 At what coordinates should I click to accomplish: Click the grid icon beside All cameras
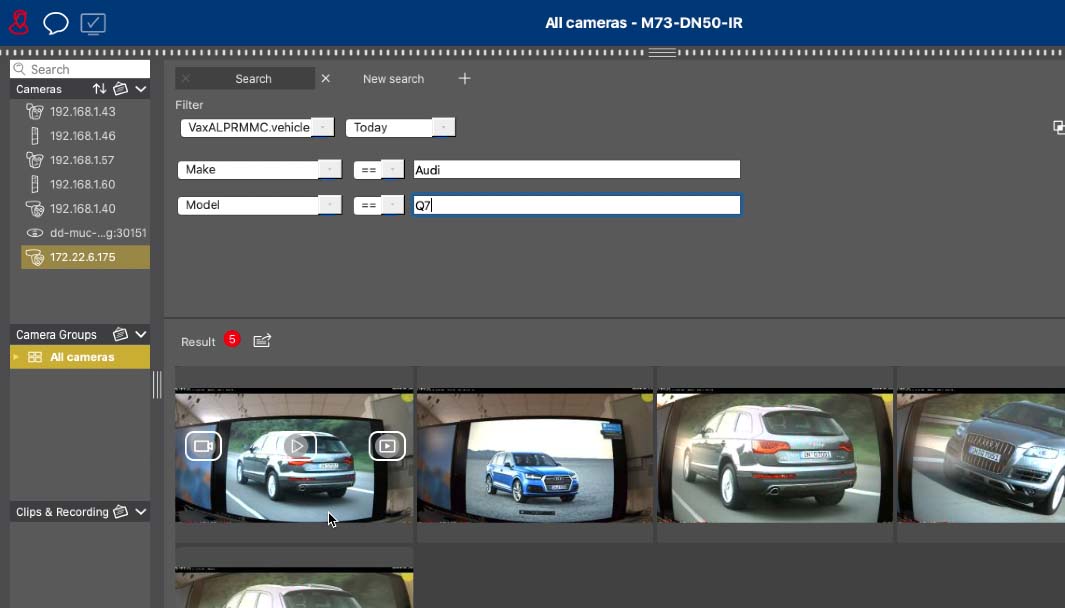coord(35,357)
